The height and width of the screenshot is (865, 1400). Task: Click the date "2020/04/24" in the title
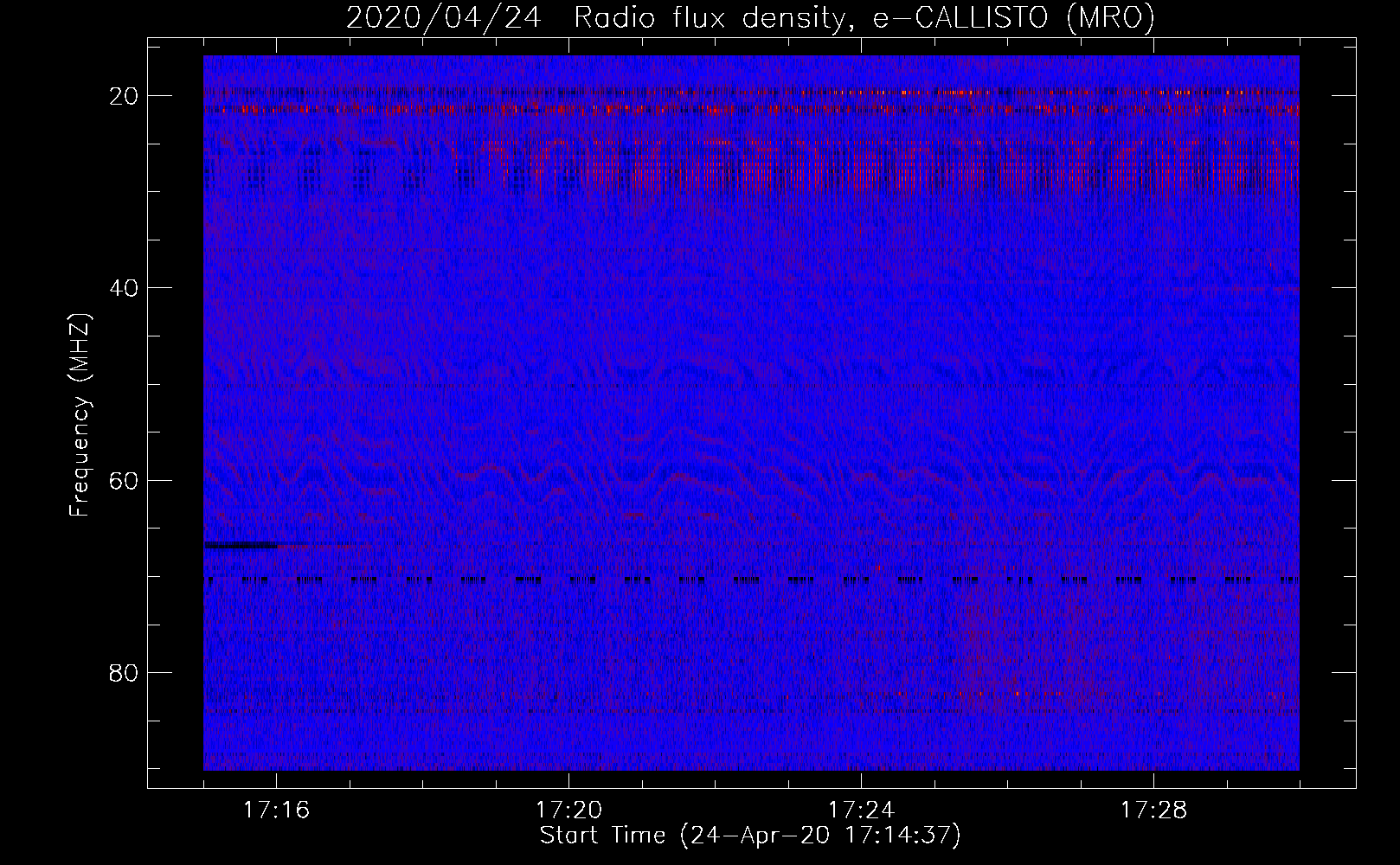(x=444, y=17)
